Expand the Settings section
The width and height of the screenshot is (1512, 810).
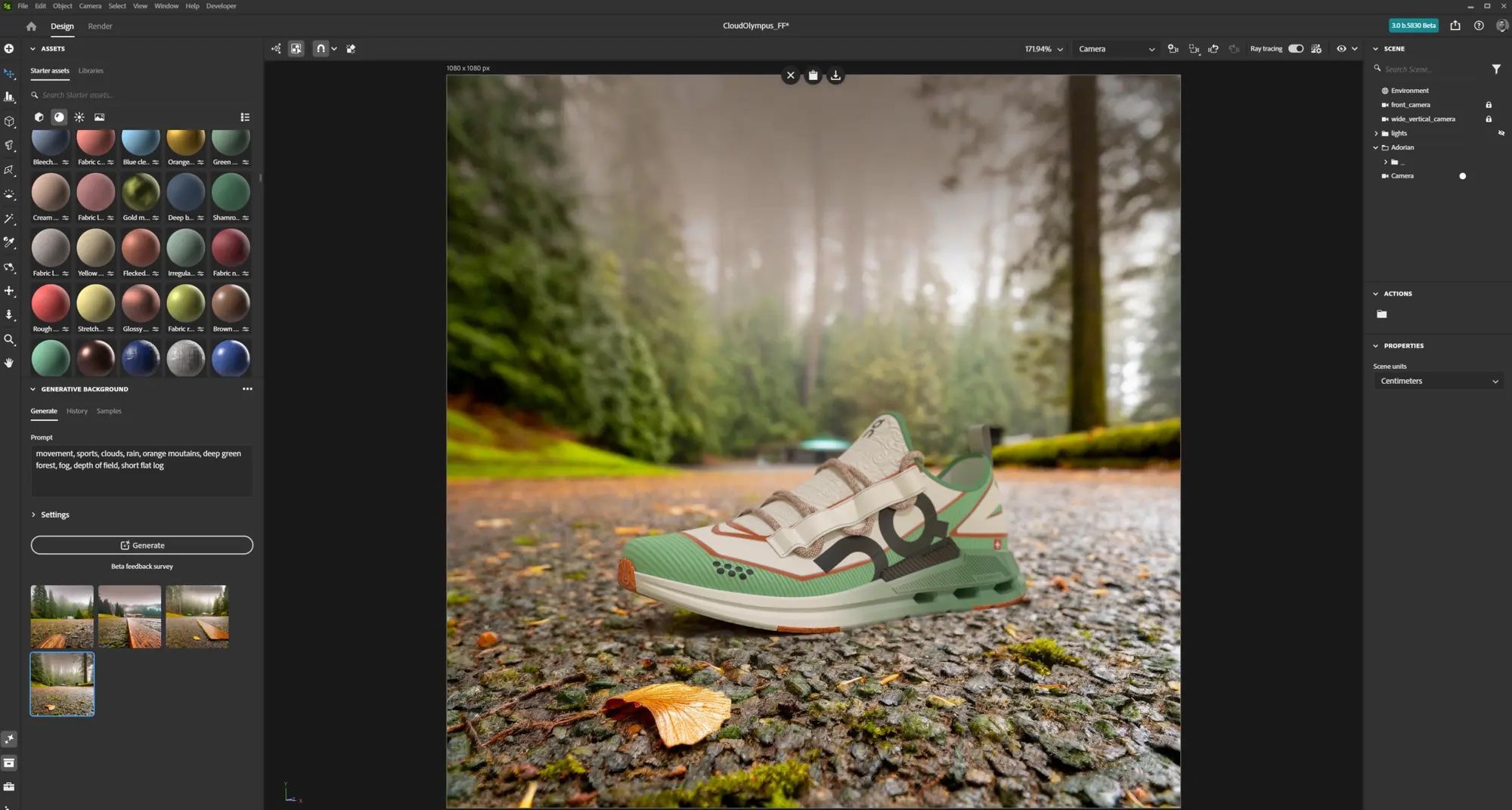(50, 515)
